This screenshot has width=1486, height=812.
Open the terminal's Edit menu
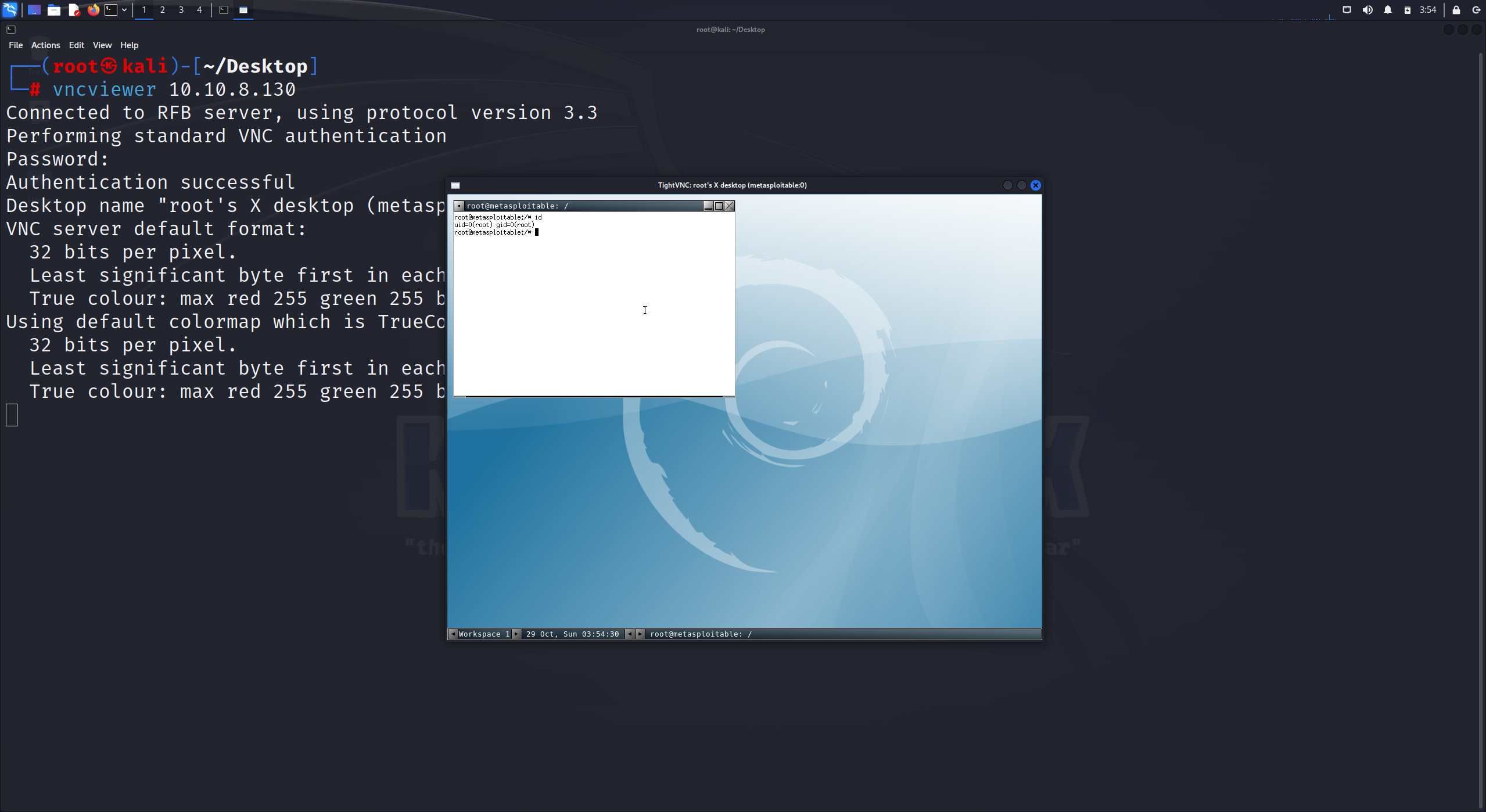77,45
